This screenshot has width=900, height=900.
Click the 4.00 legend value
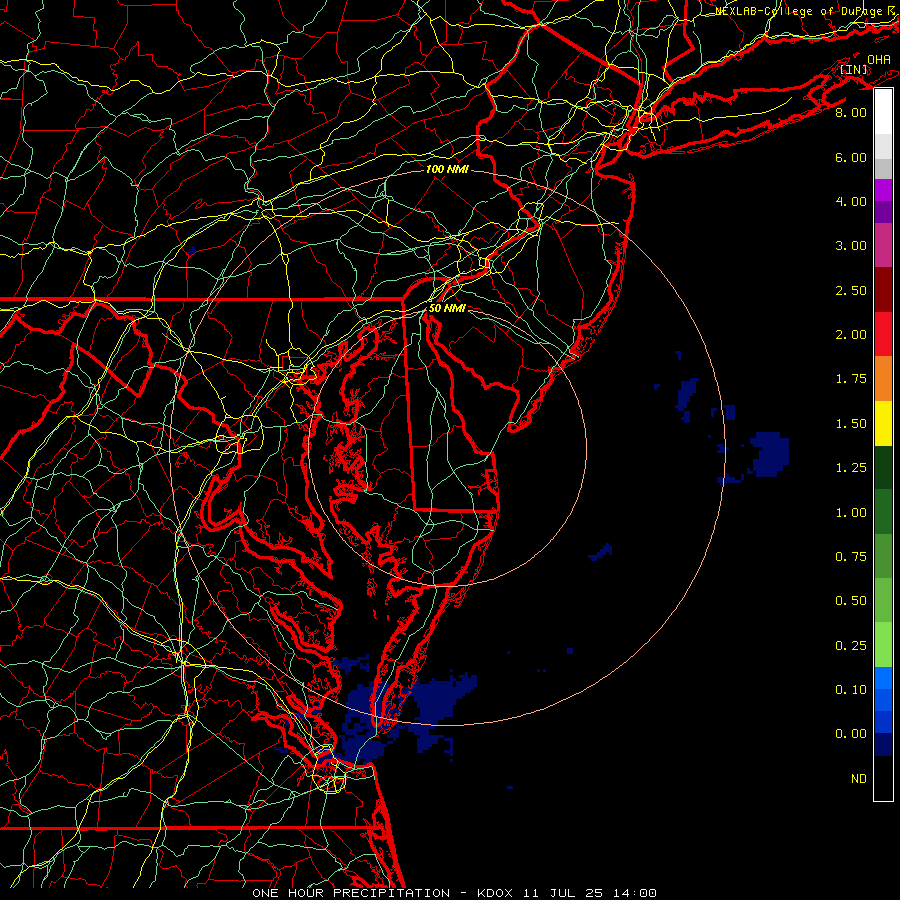click(x=851, y=201)
